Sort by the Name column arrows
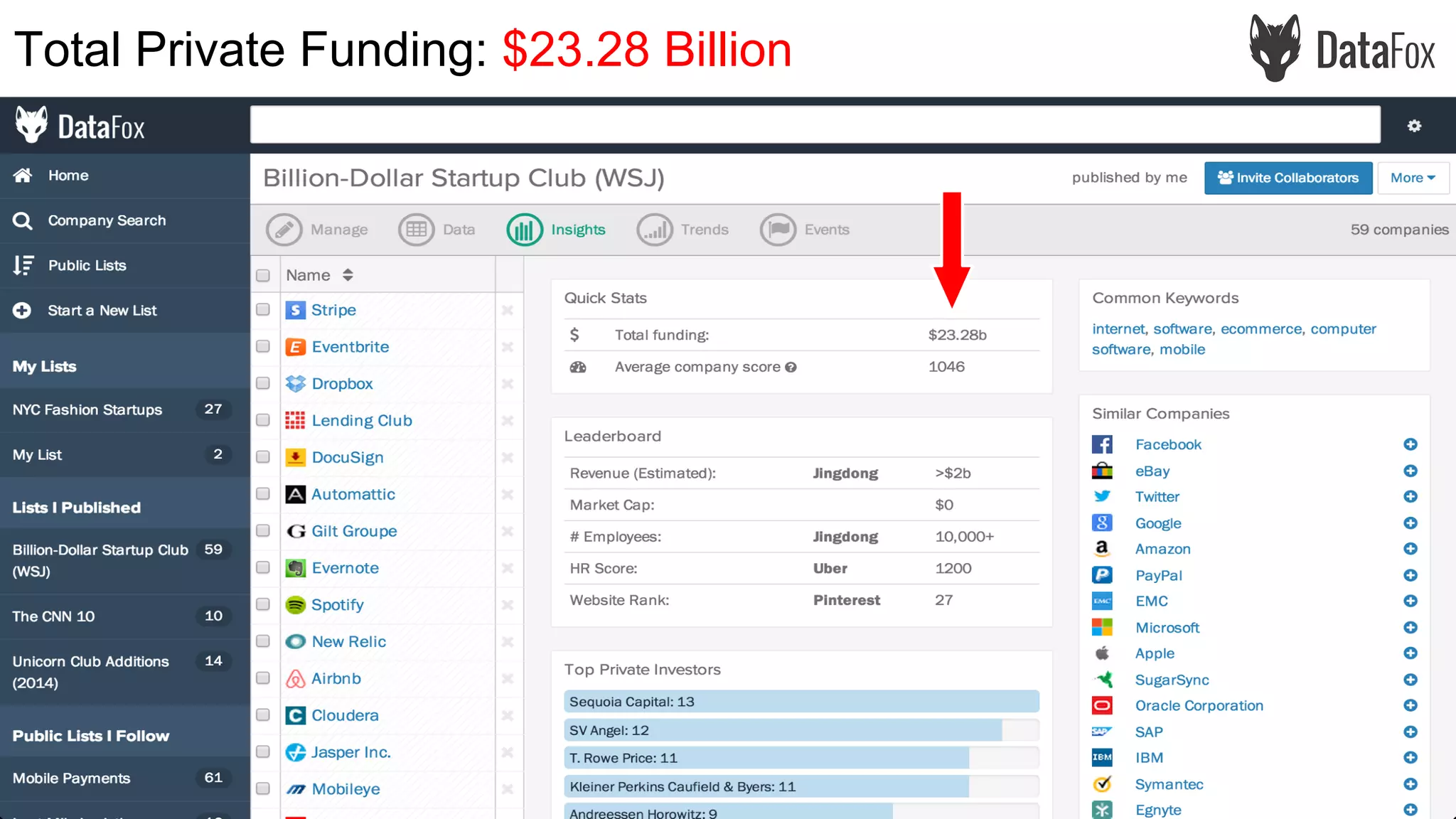This screenshot has height=819, width=1456. point(348,275)
